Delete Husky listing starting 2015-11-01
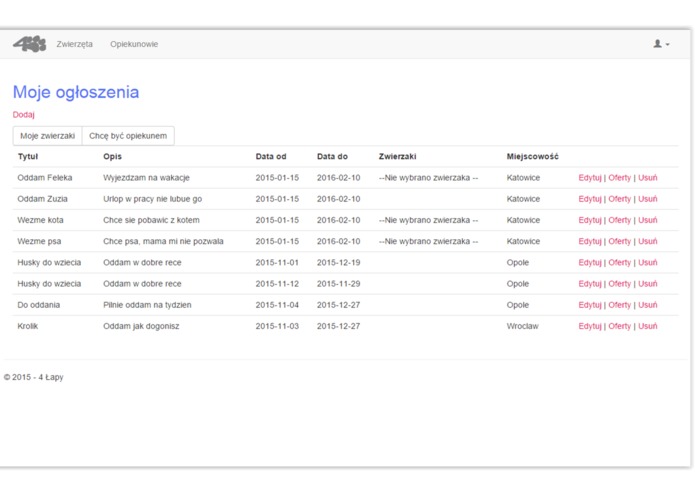The image size is (695, 494). tap(648, 263)
